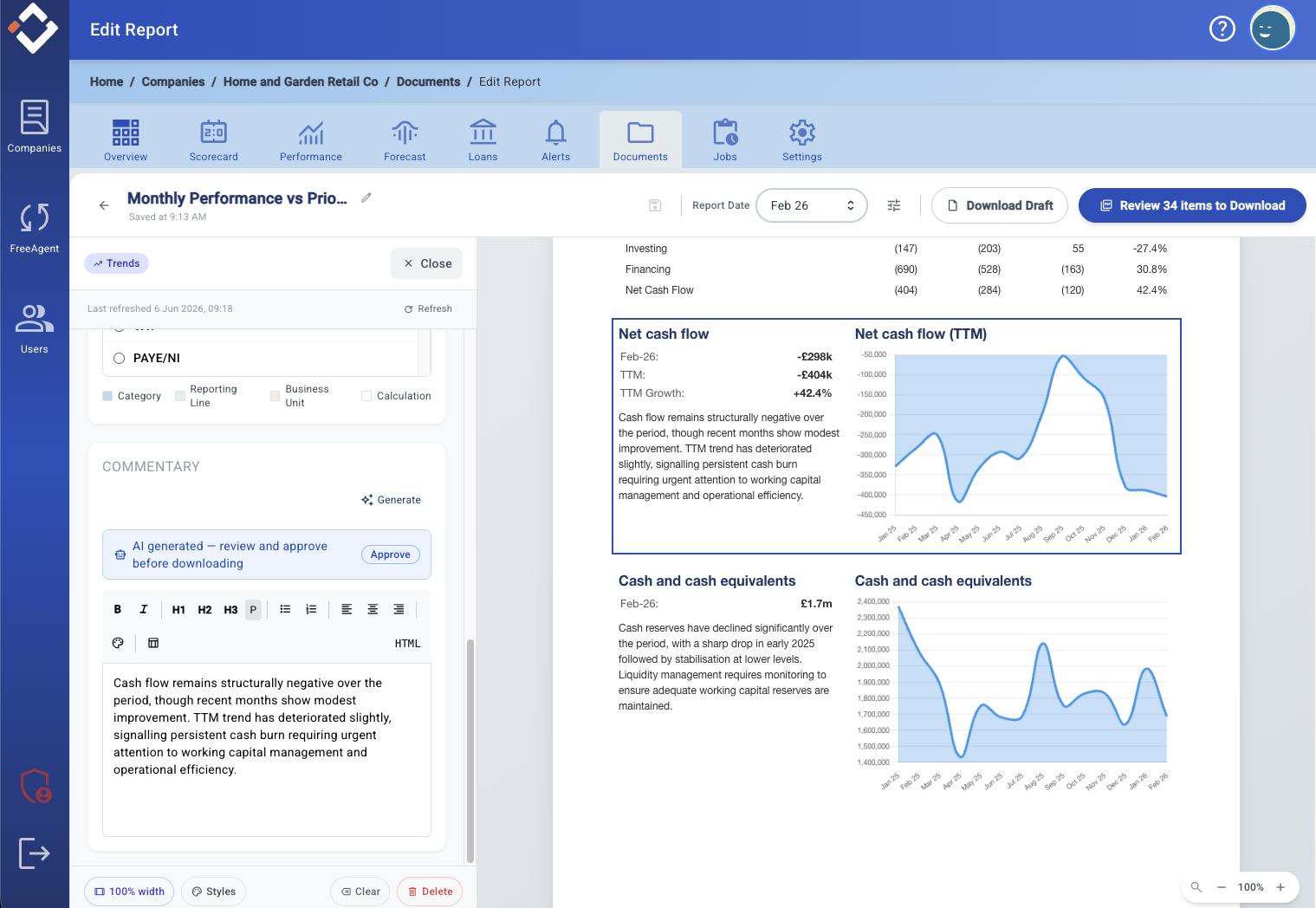The width and height of the screenshot is (1316, 908).
Task: Click the Business Unit legend swatch
Action: tap(275, 396)
